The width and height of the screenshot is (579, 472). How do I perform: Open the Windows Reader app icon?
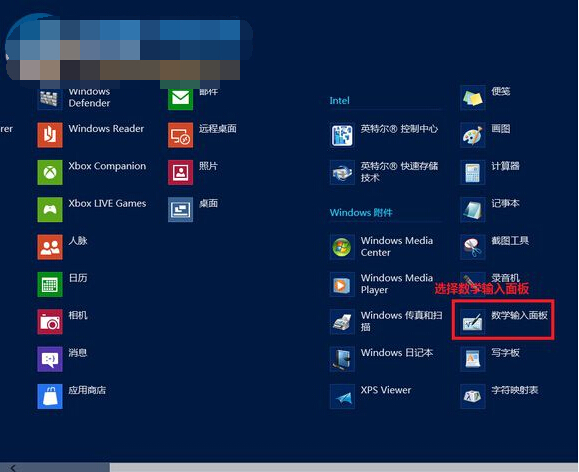point(50,135)
